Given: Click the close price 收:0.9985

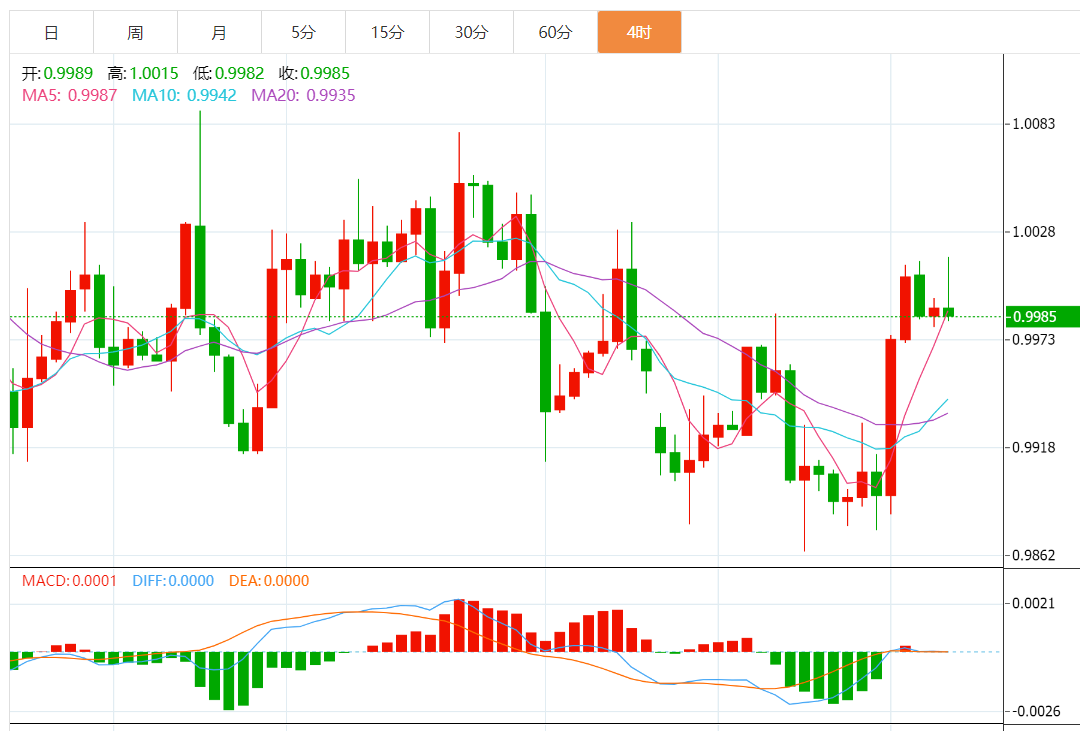Looking at the screenshot, I should [315, 73].
